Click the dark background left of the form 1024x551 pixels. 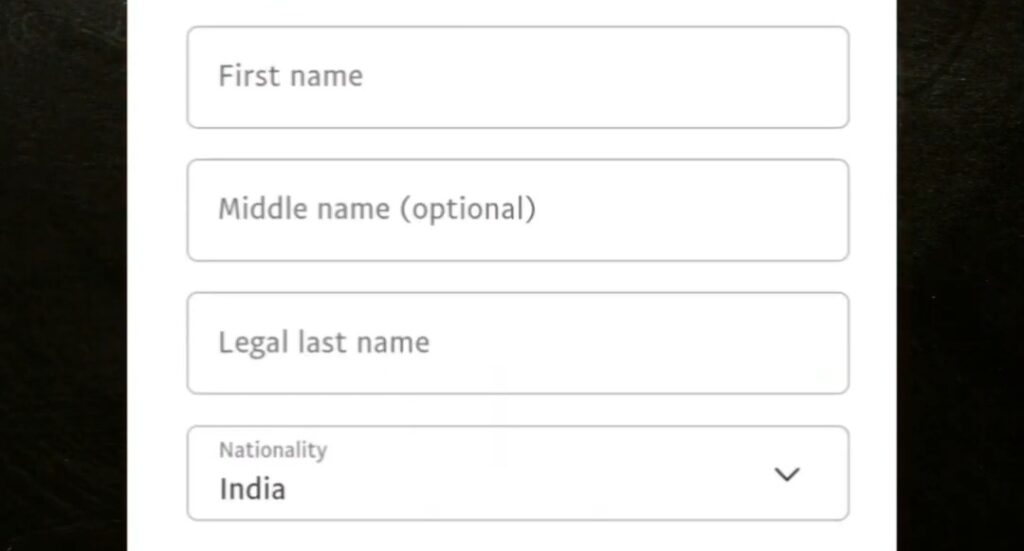pyautogui.click(x=63, y=276)
